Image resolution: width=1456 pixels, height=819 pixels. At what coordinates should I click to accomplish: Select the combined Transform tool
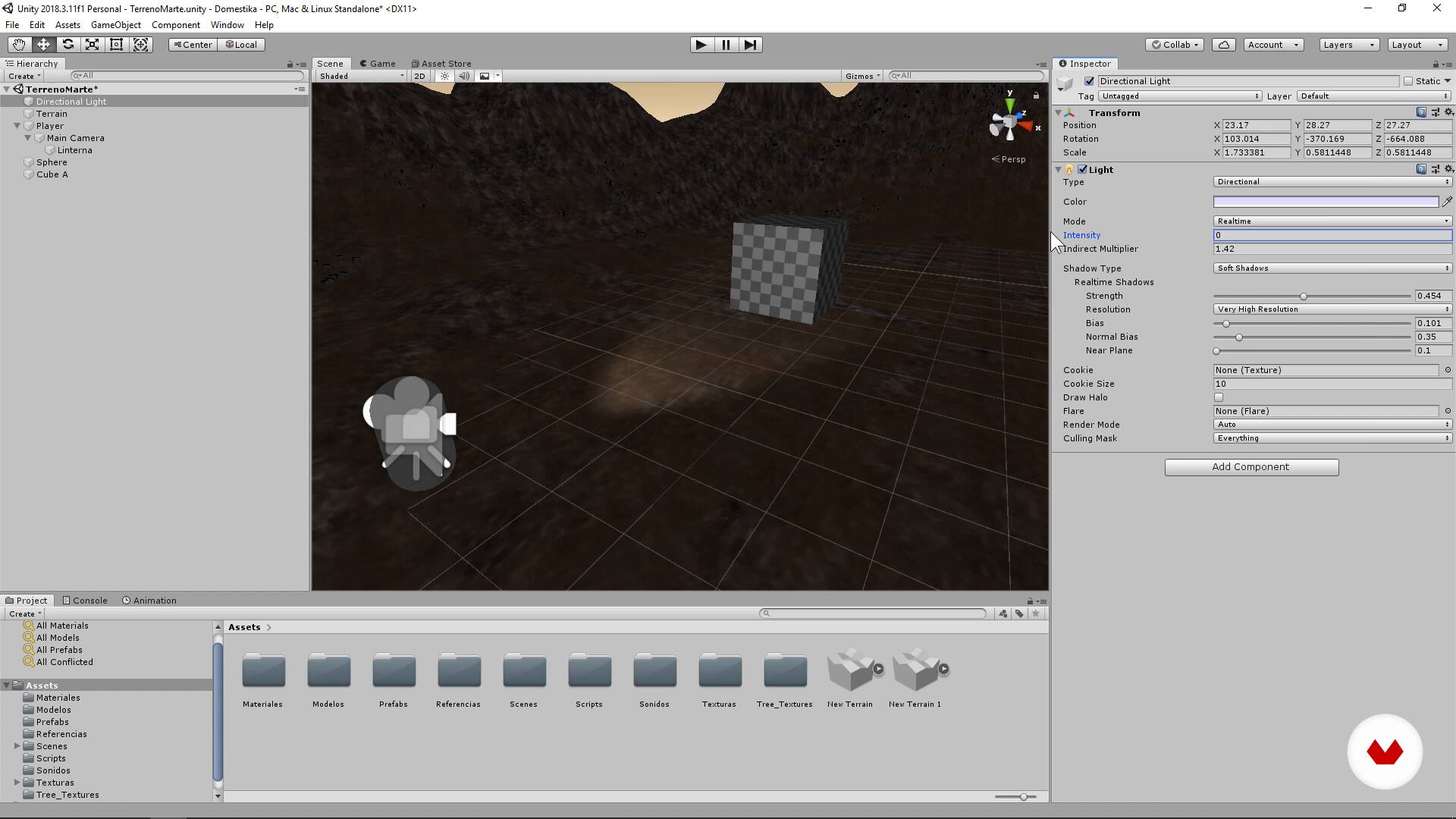pyautogui.click(x=141, y=45)
